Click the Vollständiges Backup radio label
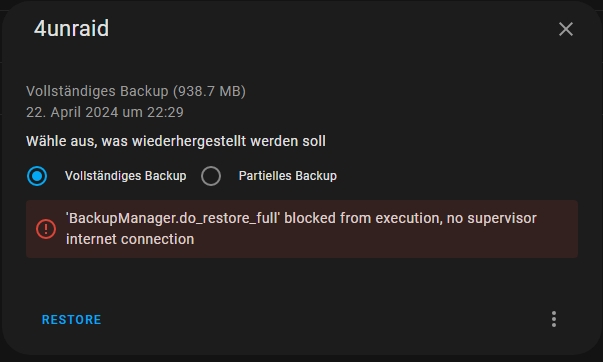Image resolution: width=603 pixels, height=362 pixels. [125, 176]
